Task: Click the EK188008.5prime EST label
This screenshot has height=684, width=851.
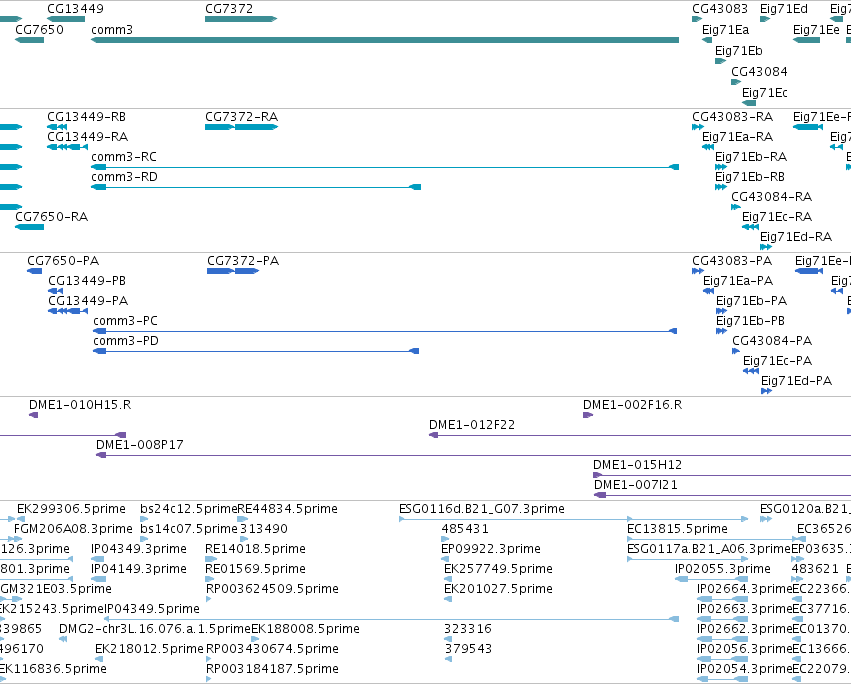Action: [x=306, y=629]
